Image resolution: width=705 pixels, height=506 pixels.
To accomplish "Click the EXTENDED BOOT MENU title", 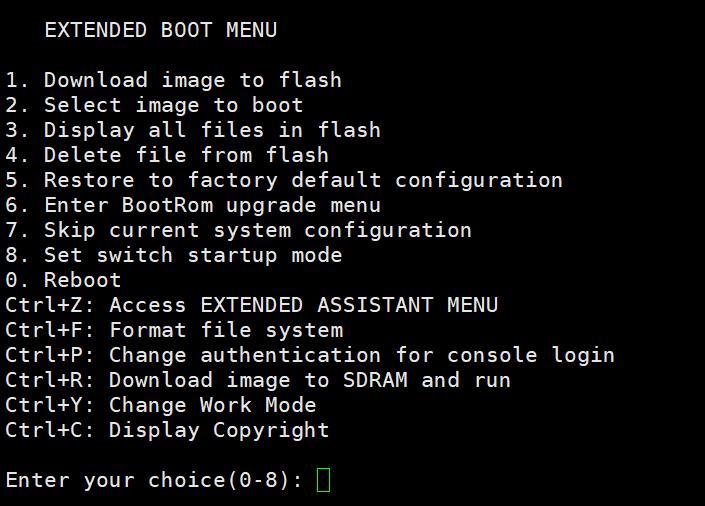I will [160, 30].
